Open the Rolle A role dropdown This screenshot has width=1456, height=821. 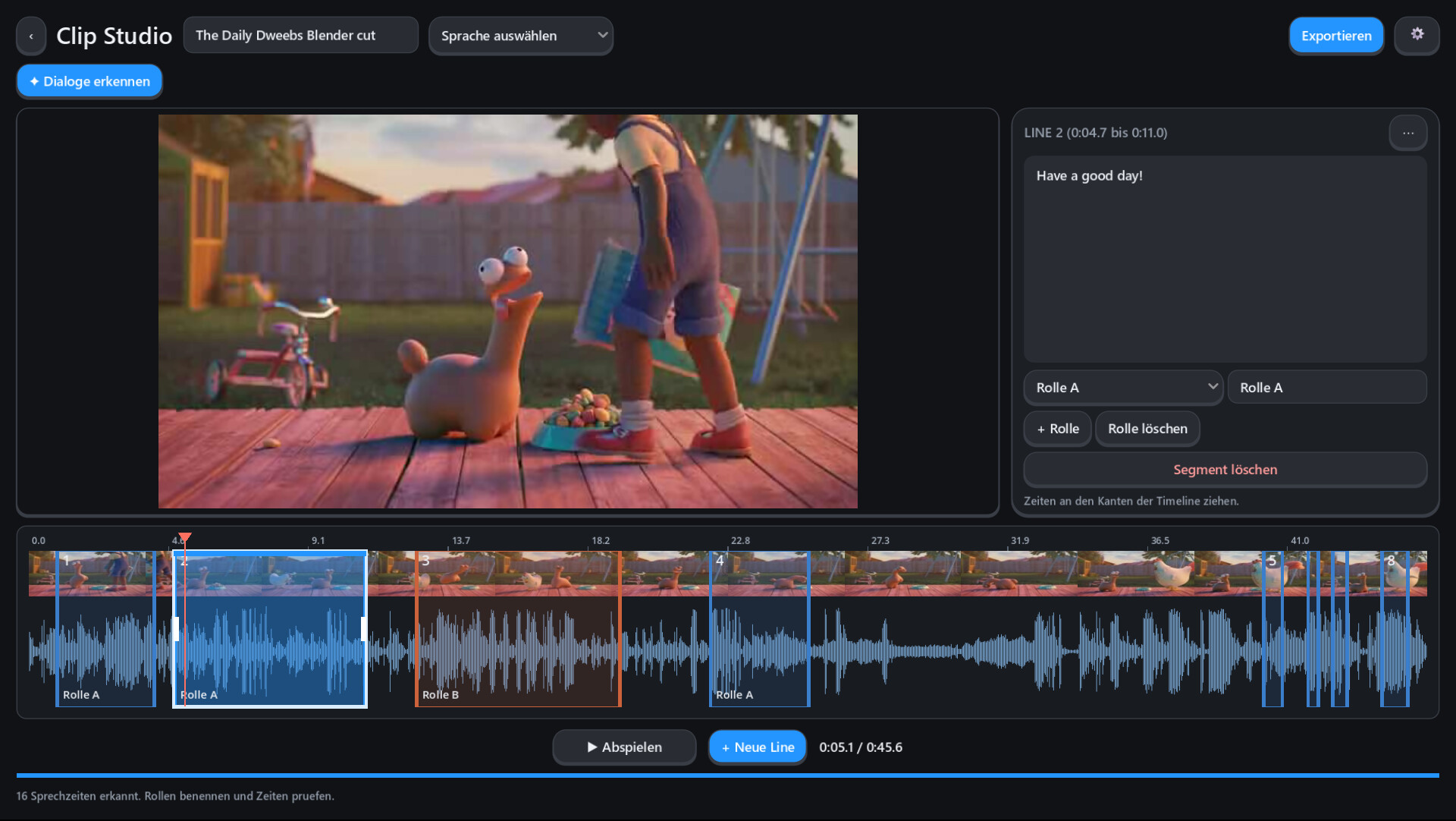point(1122,388)
